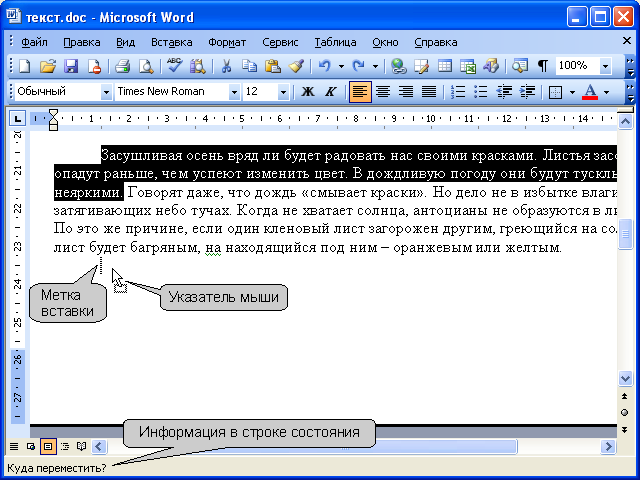The image size is (640, 480).
Task: Open the redo history dropdown arrow
Action: 375,66
